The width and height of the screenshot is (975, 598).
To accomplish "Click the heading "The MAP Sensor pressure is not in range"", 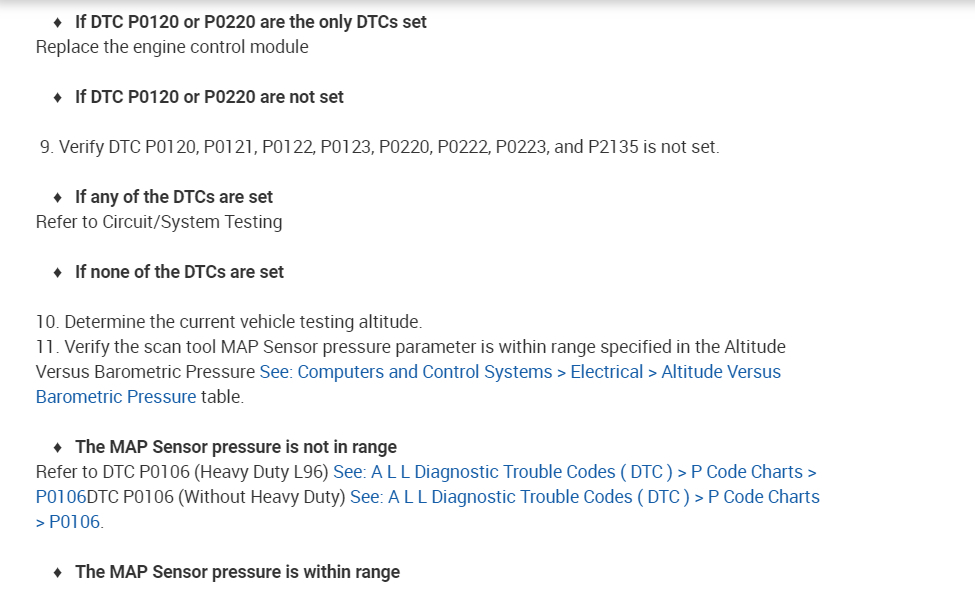I will 235,447.
